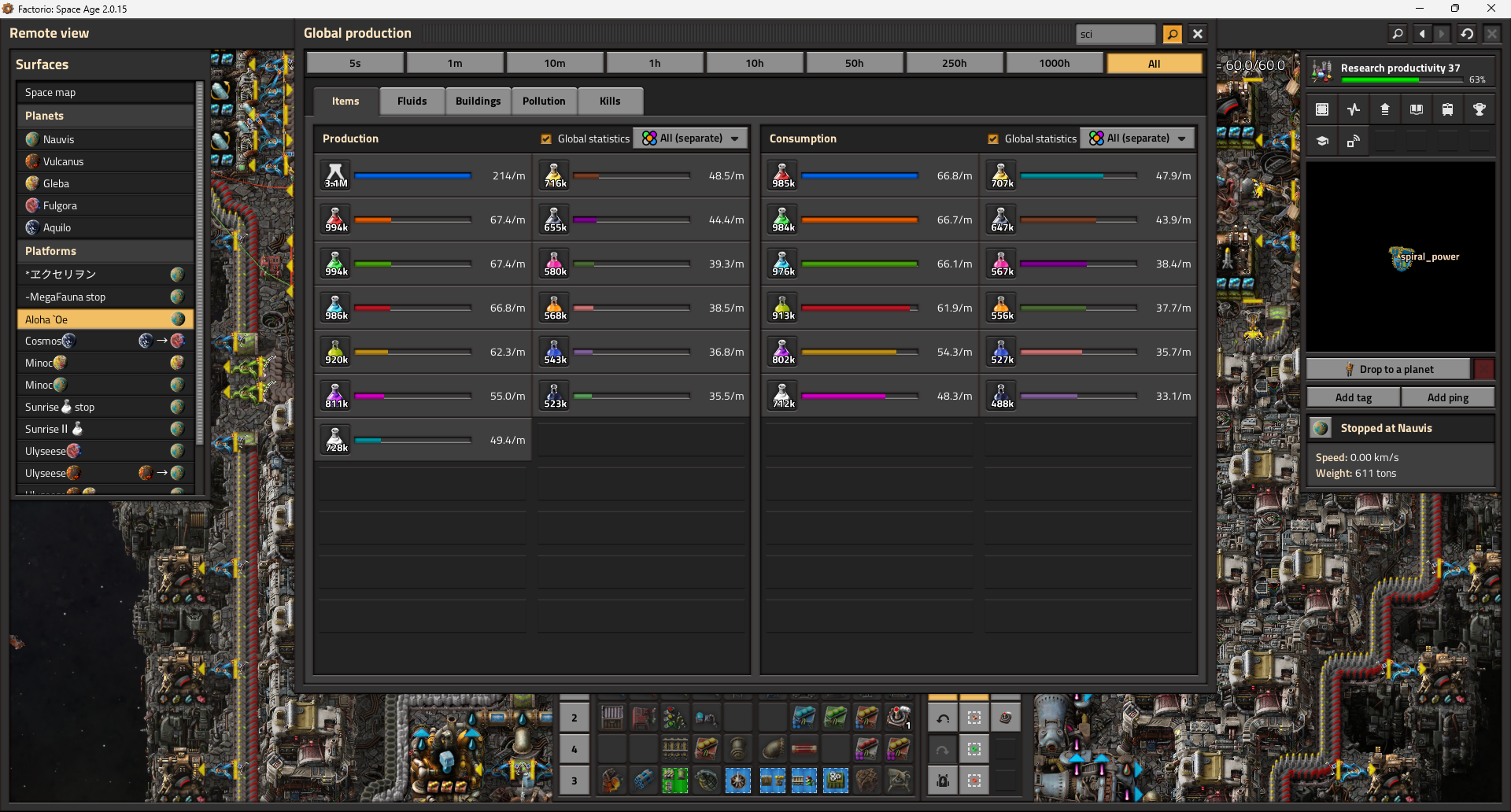Select the rail item in quickbar row 4
The height and width of the screenshot is (812, 1511).
[675, 749]
